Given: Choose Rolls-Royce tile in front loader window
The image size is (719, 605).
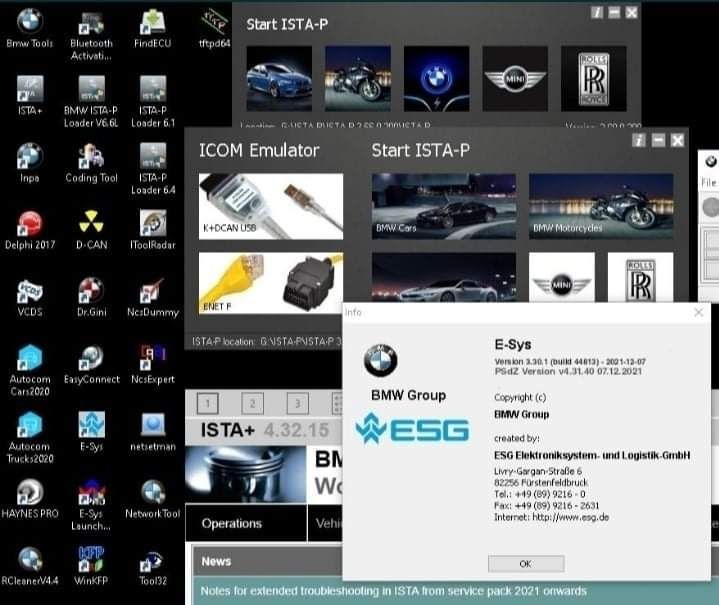Looking at the screenshot, I should 640,277.
